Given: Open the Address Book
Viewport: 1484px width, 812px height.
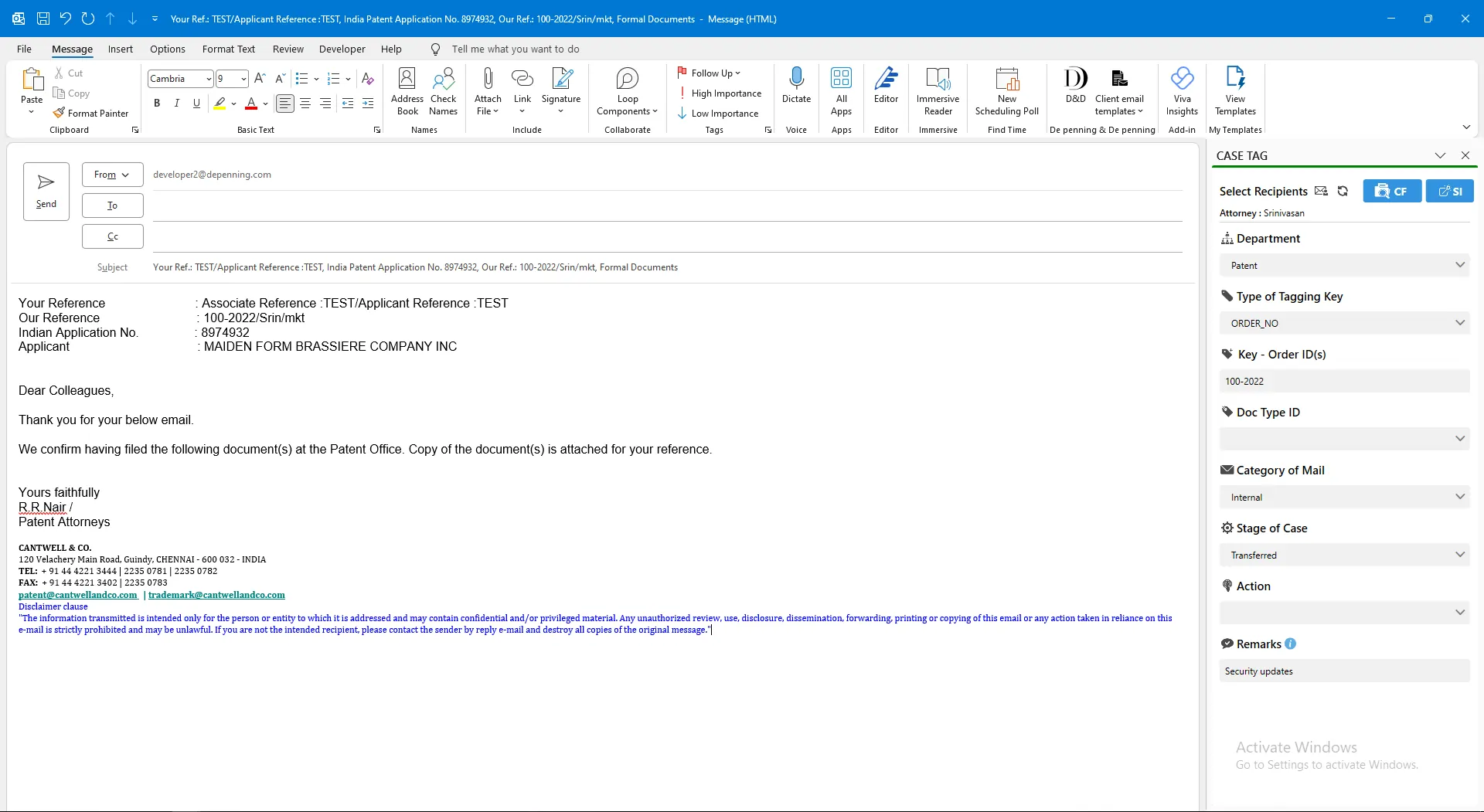Looking at the screenshot, I should coord(407,92).
